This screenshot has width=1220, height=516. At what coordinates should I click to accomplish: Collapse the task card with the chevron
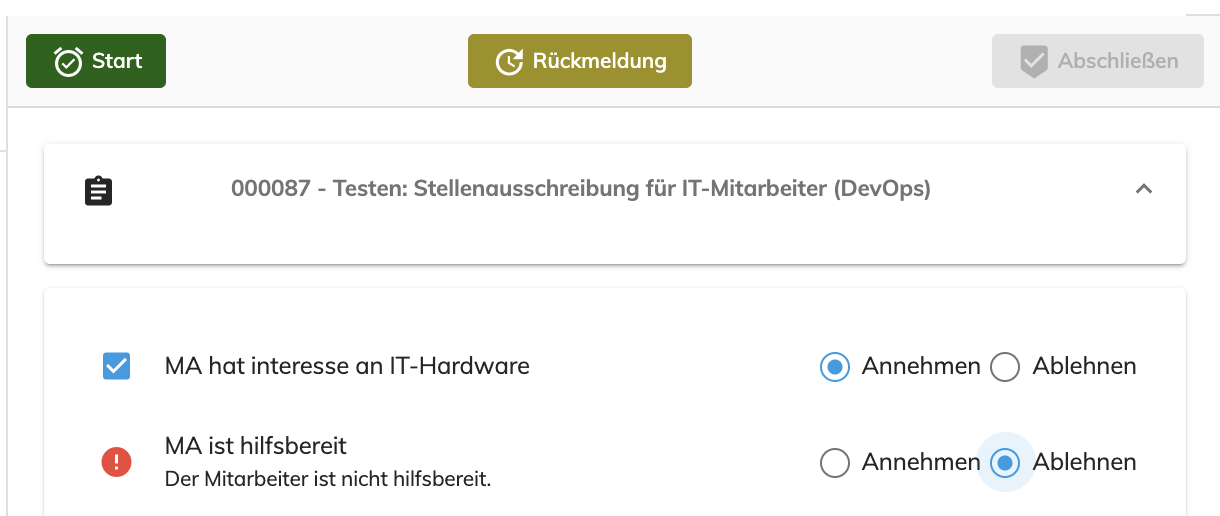1144,189
